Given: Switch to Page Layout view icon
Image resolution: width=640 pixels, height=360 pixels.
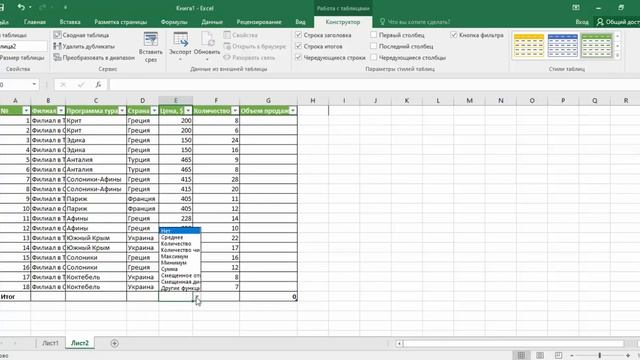Looking at the screenshot, I should (540, 356).
